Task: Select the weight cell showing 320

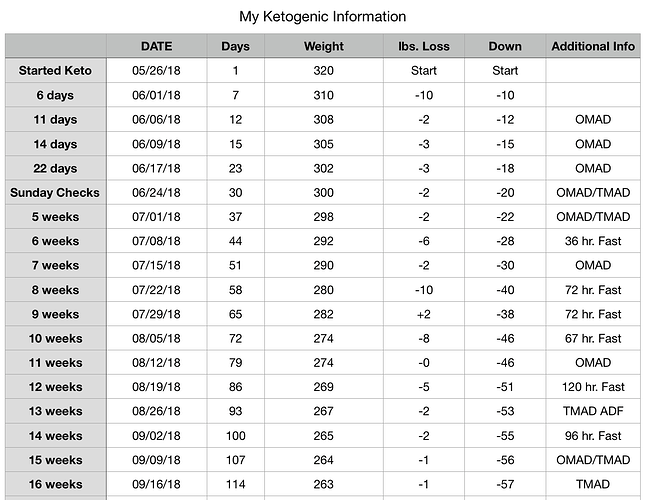Action: 324,70
